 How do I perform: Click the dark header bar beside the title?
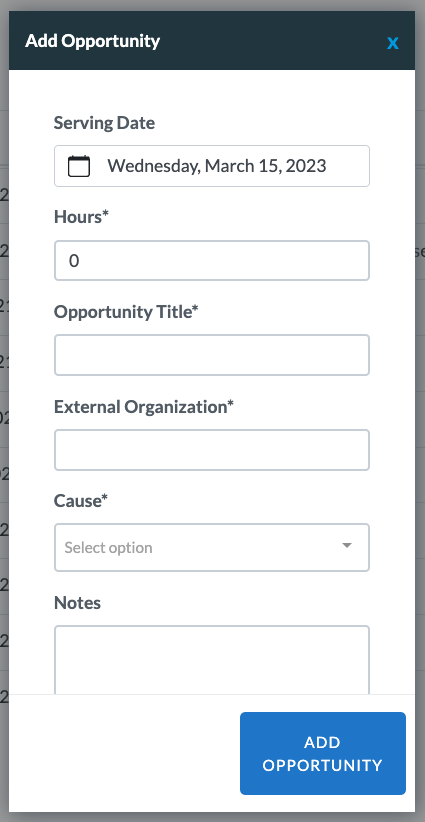point(273,41)
